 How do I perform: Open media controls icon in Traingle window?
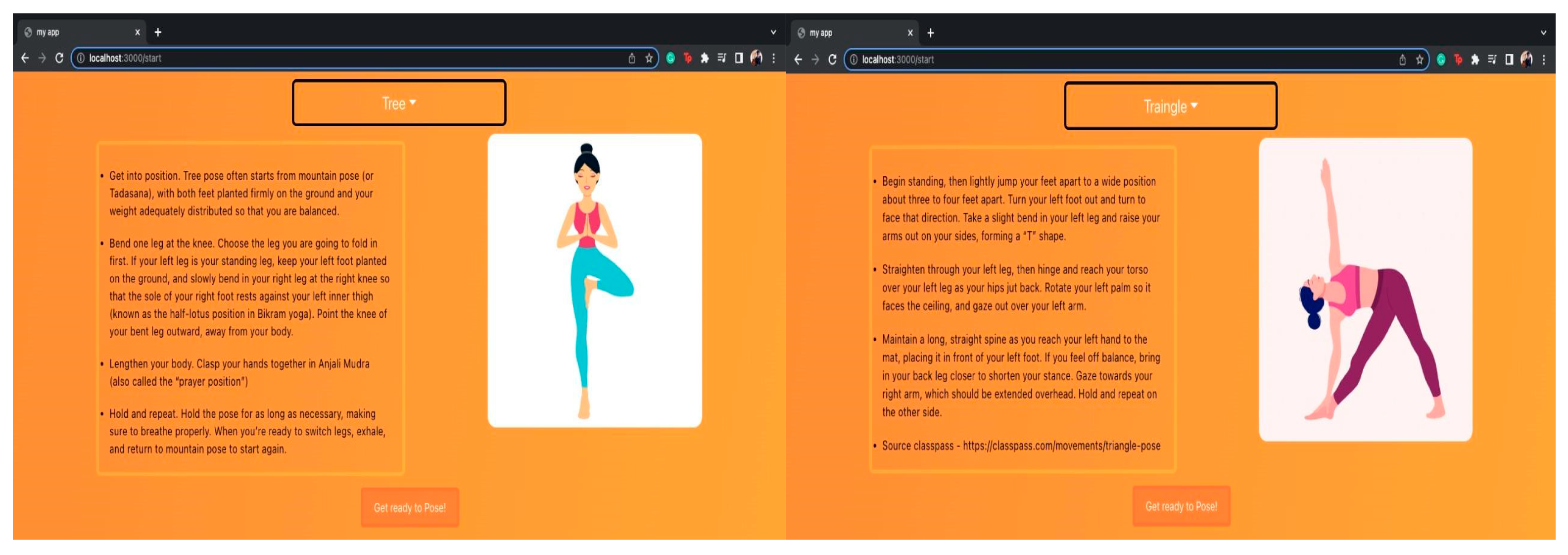point(1492,60)
